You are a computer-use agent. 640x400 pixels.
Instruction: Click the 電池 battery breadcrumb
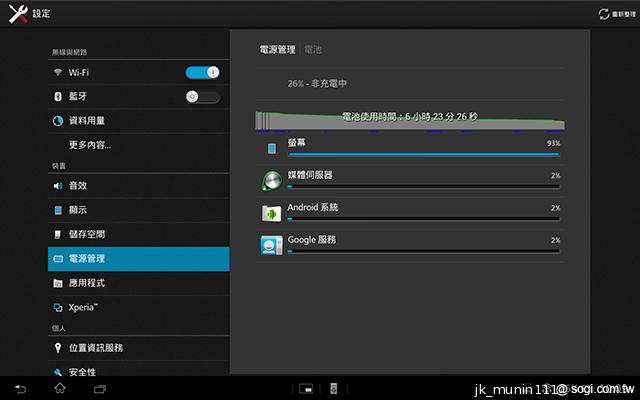click(x=313, y=50)
